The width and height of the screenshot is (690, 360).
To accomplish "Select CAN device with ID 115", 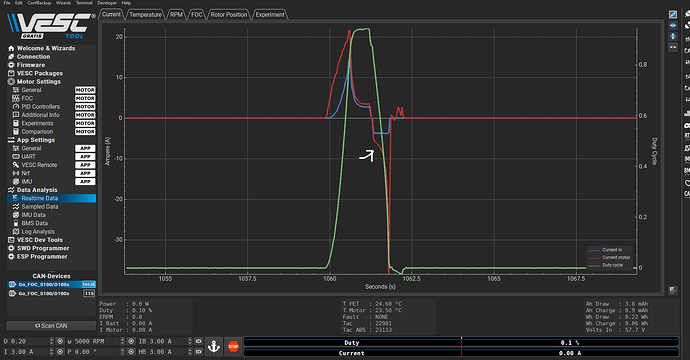I will click(51, 294).
